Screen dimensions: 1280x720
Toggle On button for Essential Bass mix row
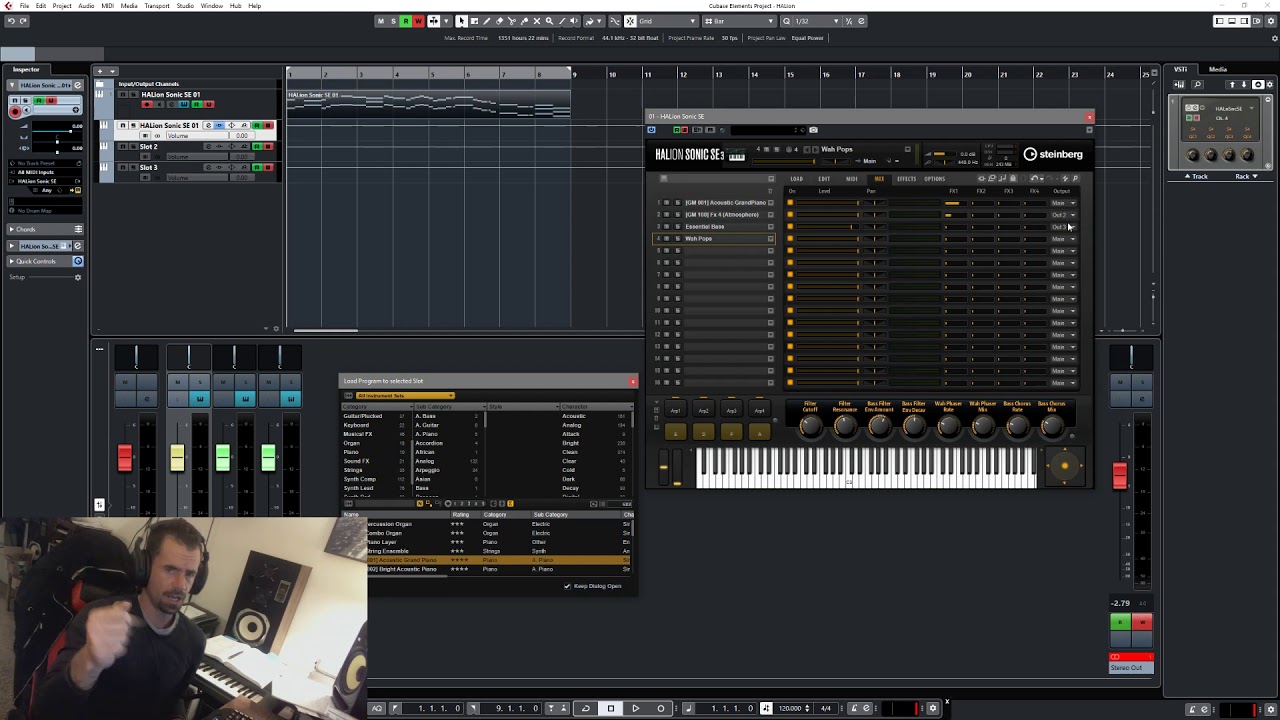pyautogui.click(x=790, y=227)
